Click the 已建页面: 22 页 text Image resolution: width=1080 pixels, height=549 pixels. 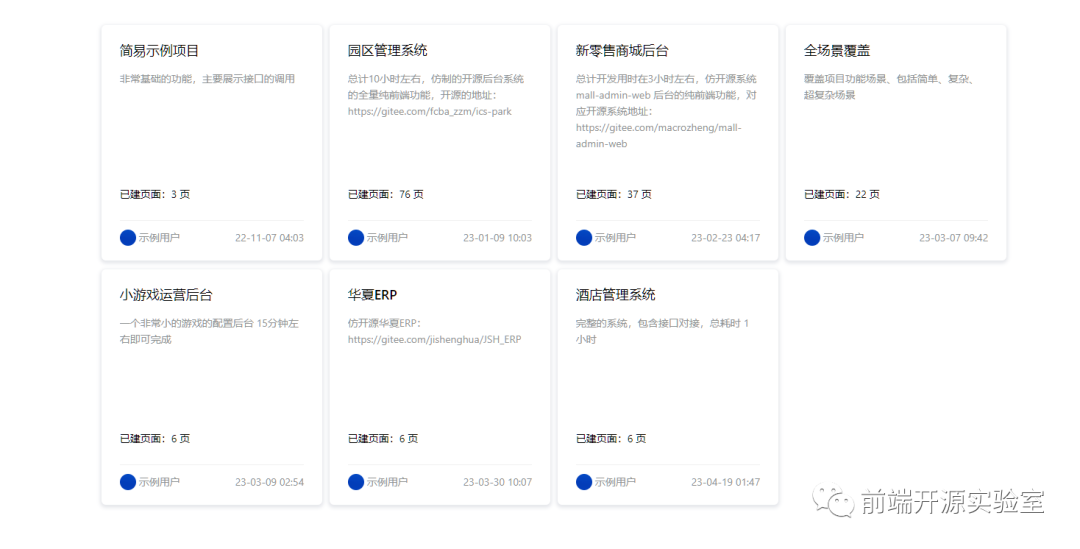pyautogui.click(x=842, y=195)
